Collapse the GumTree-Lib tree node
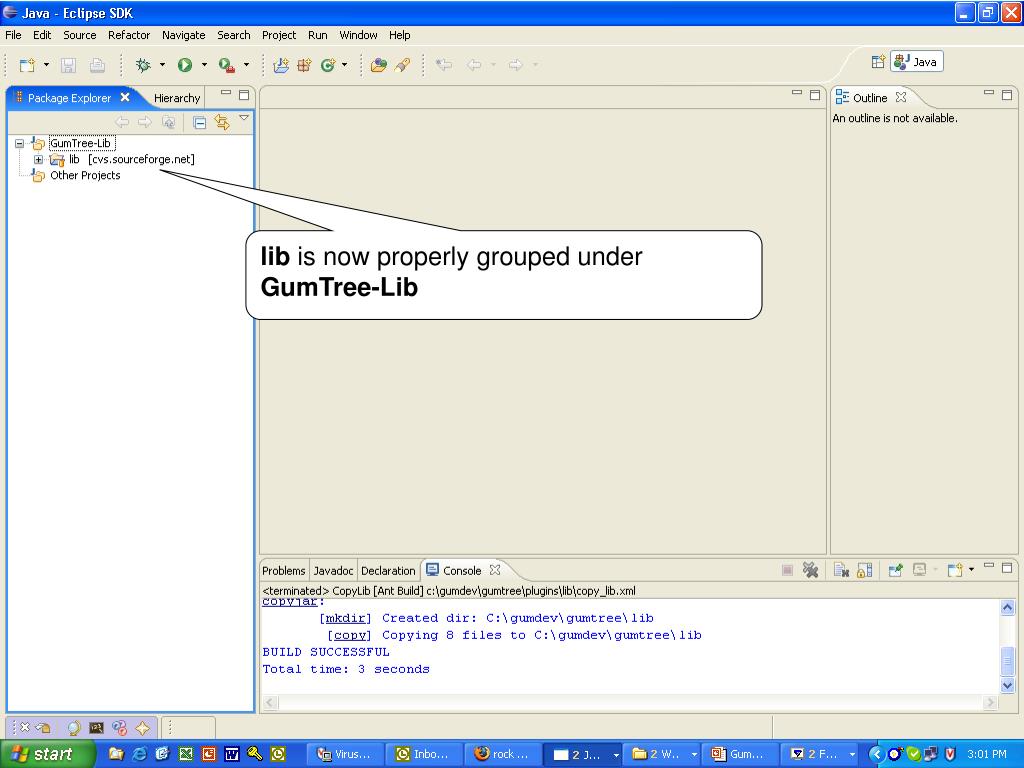 pyautogui.click(x=20, y=143)
